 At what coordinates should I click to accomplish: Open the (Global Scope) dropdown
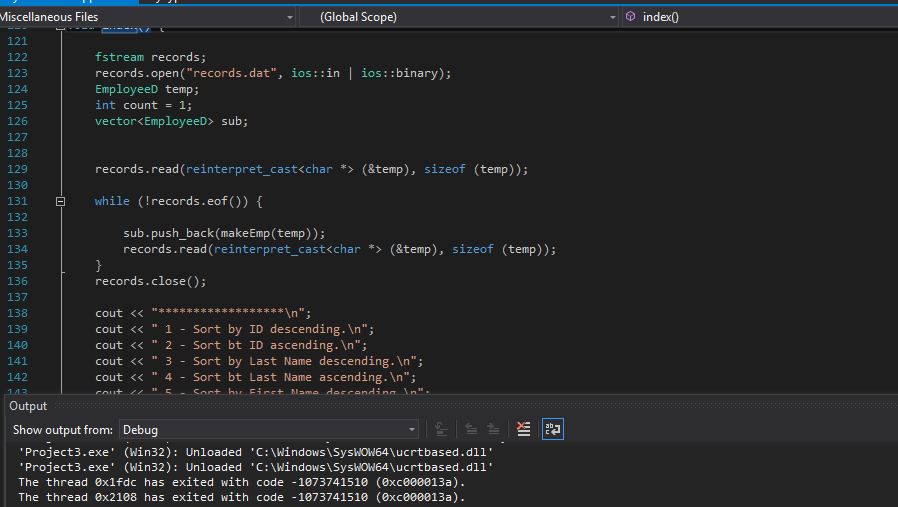pos(612,17)
